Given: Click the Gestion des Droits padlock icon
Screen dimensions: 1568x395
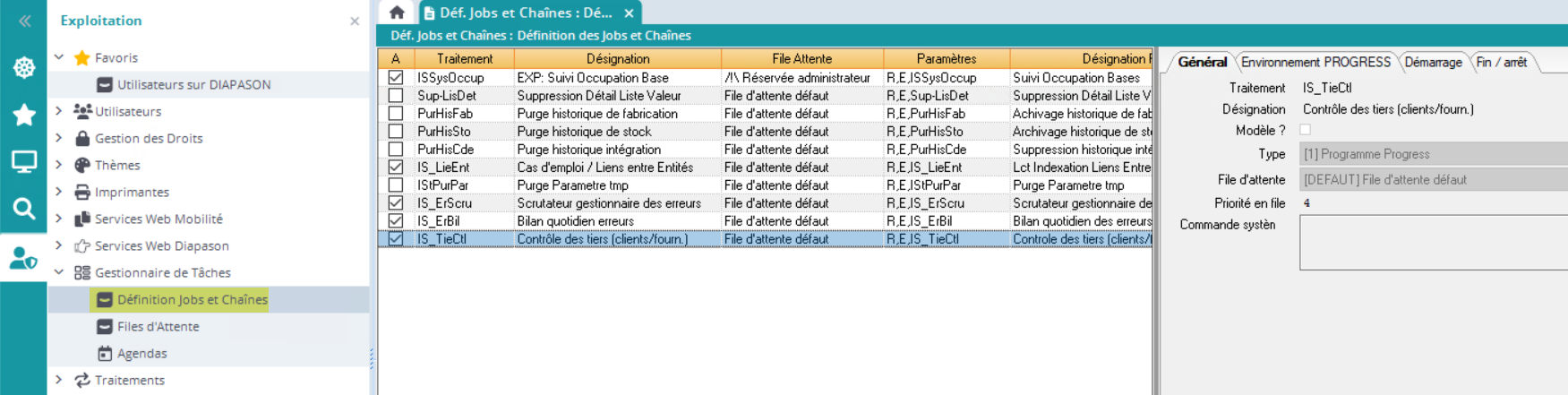Looking at the screenshot, I should coord(82,138).
